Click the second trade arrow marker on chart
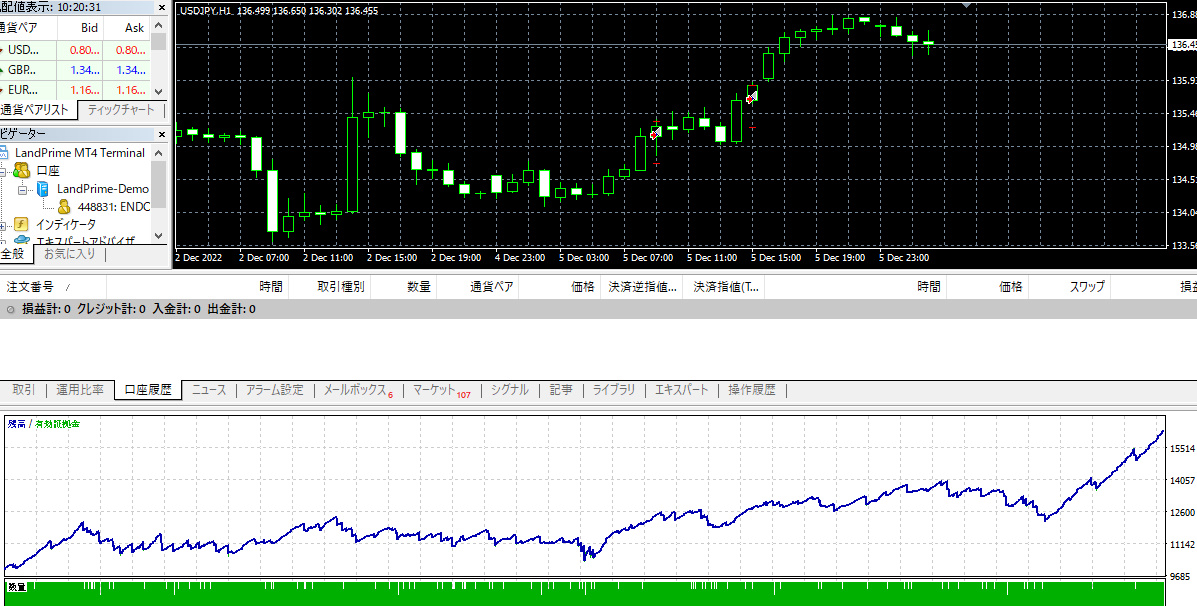 (752, 97)
